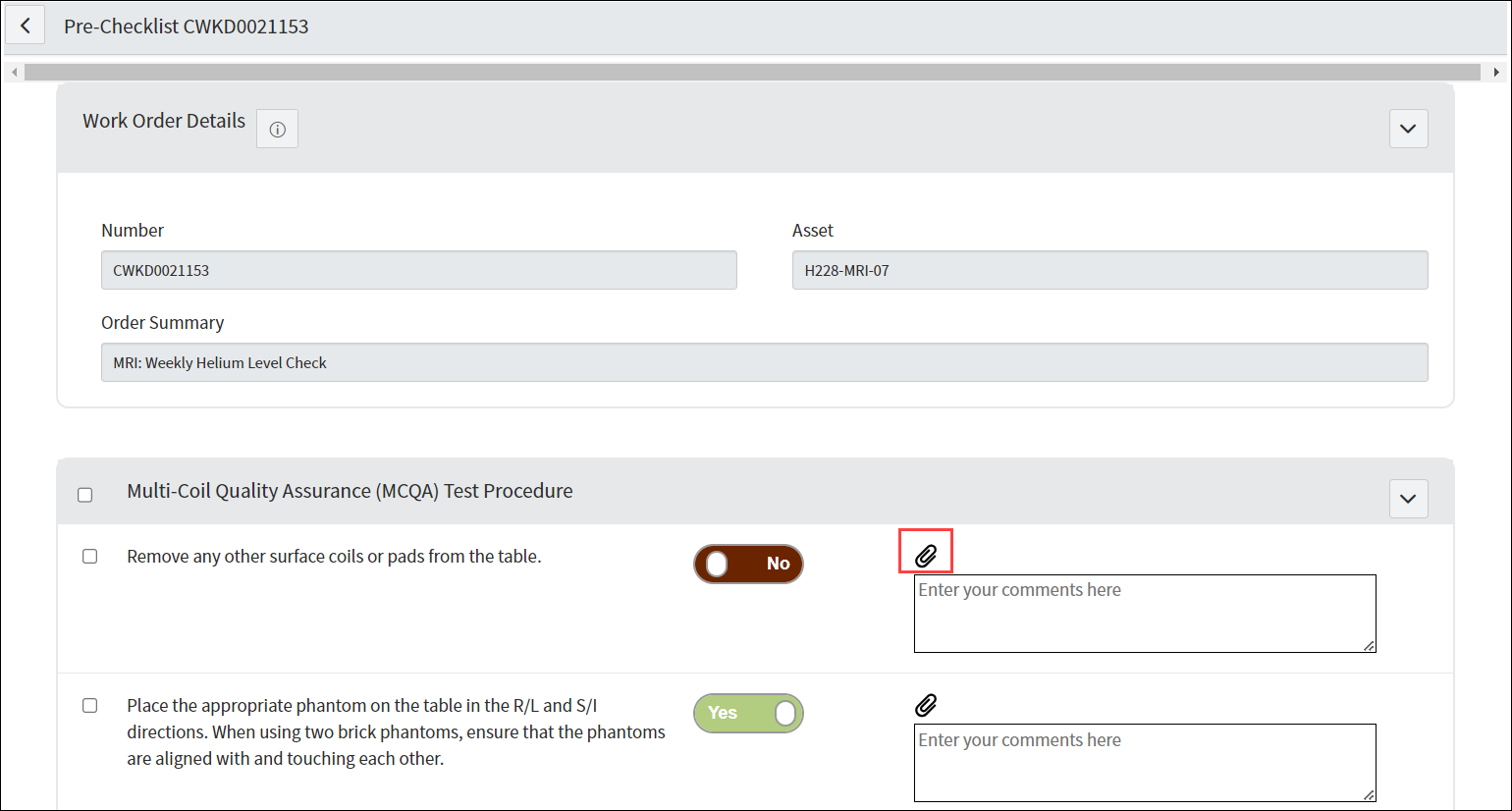The height and width of the screenshot is (811, 1512).
Task: Focus the comments box for phantom placement step
Action: point(1144,763)
